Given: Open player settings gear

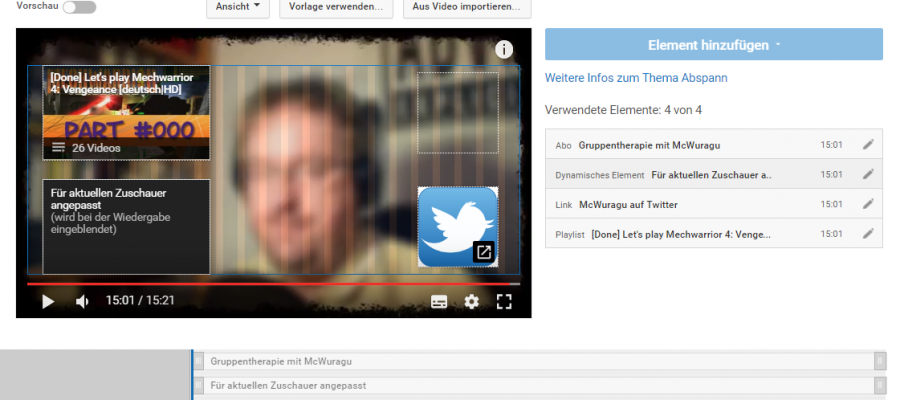Looking at the screenshot, I should point(471,301).
